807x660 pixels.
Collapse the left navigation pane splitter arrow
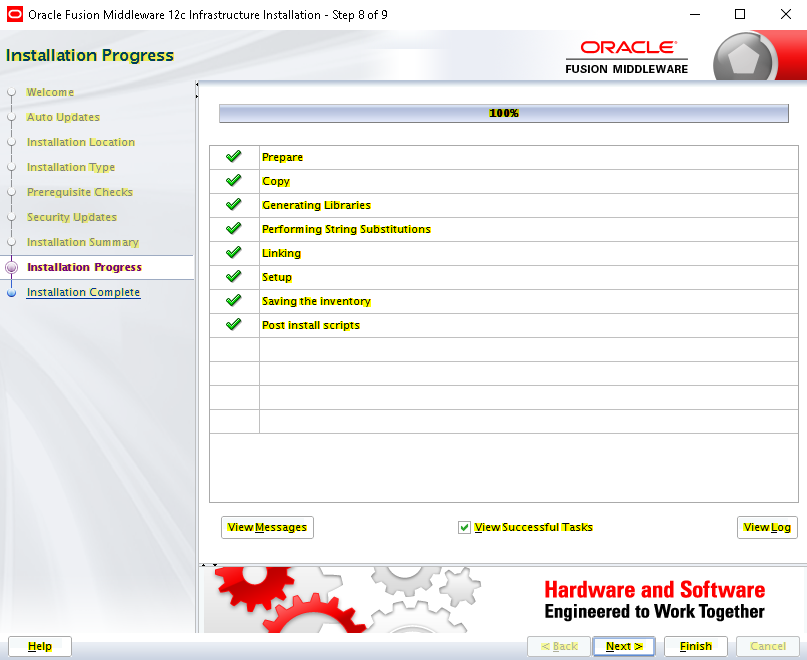(x=197, y=84)
